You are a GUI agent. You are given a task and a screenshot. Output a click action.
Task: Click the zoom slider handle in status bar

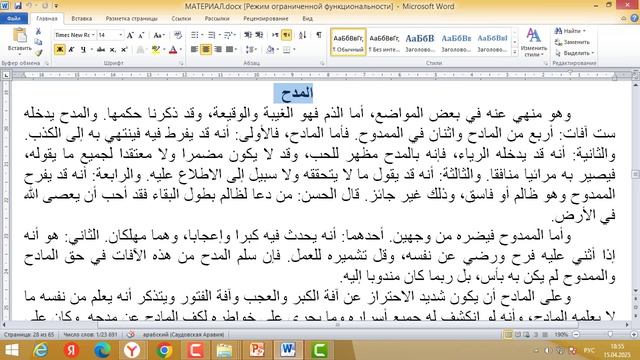coord(610,334)
